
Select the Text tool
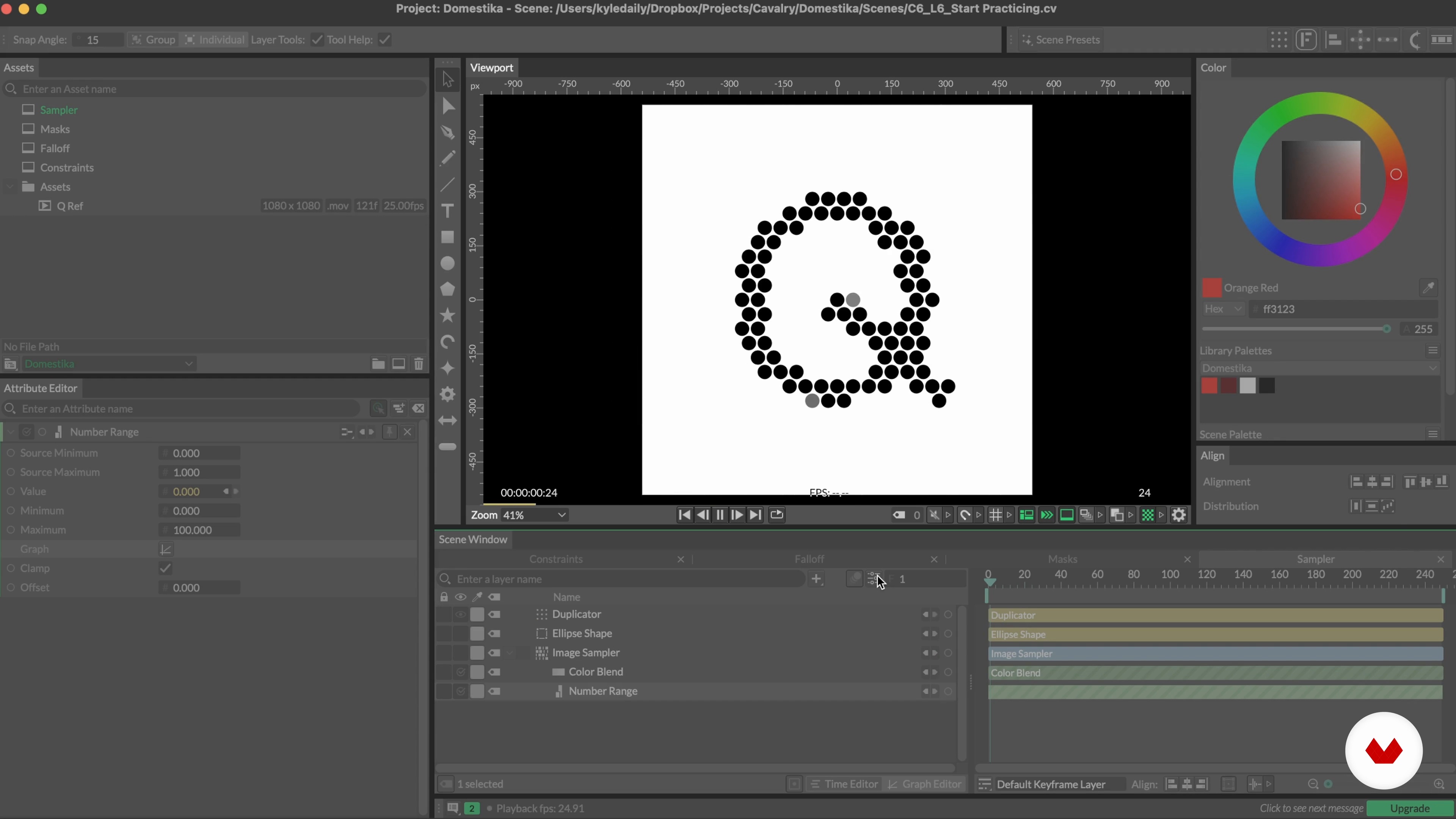coord(448,211)
